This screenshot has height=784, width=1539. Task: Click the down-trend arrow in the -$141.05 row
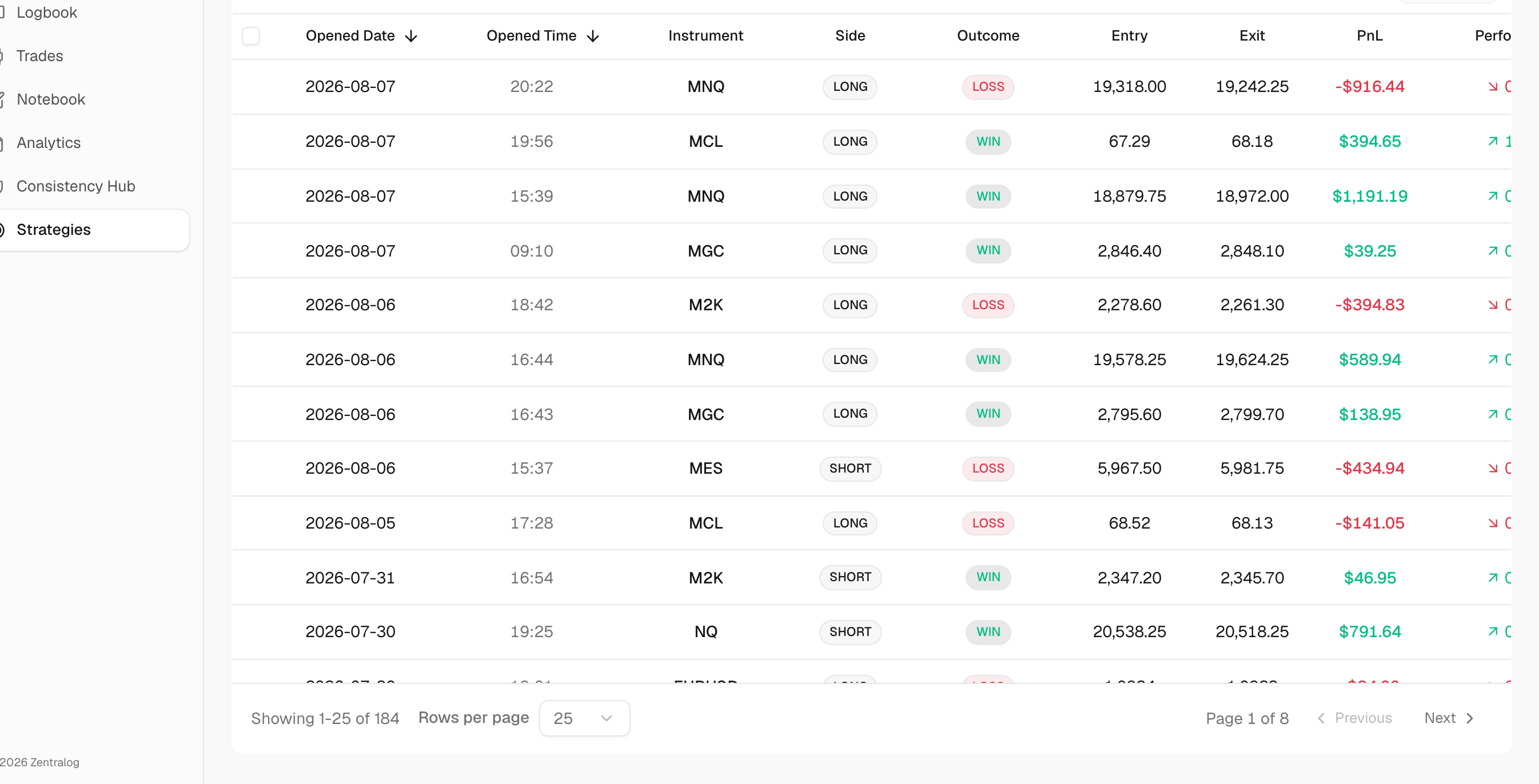click(x=1493, y=523)
